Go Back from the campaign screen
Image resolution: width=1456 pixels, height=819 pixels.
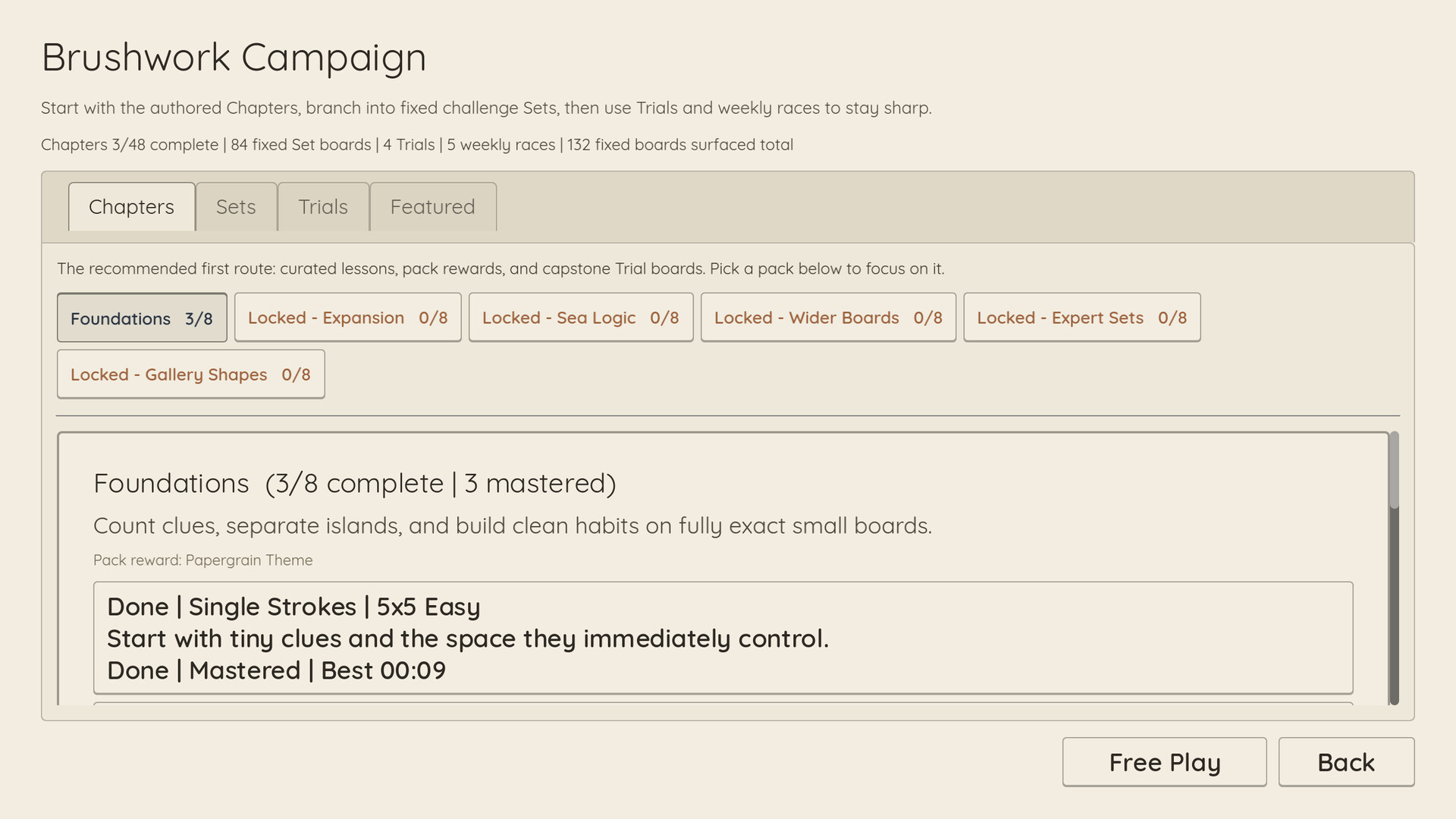(1345, 762)
